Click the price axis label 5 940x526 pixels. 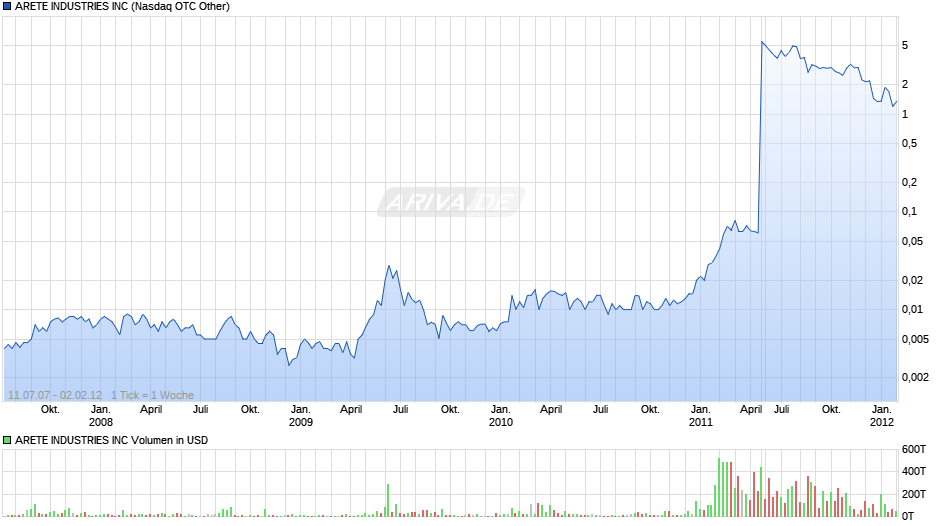pyautogui.click(x=905, y=46)
